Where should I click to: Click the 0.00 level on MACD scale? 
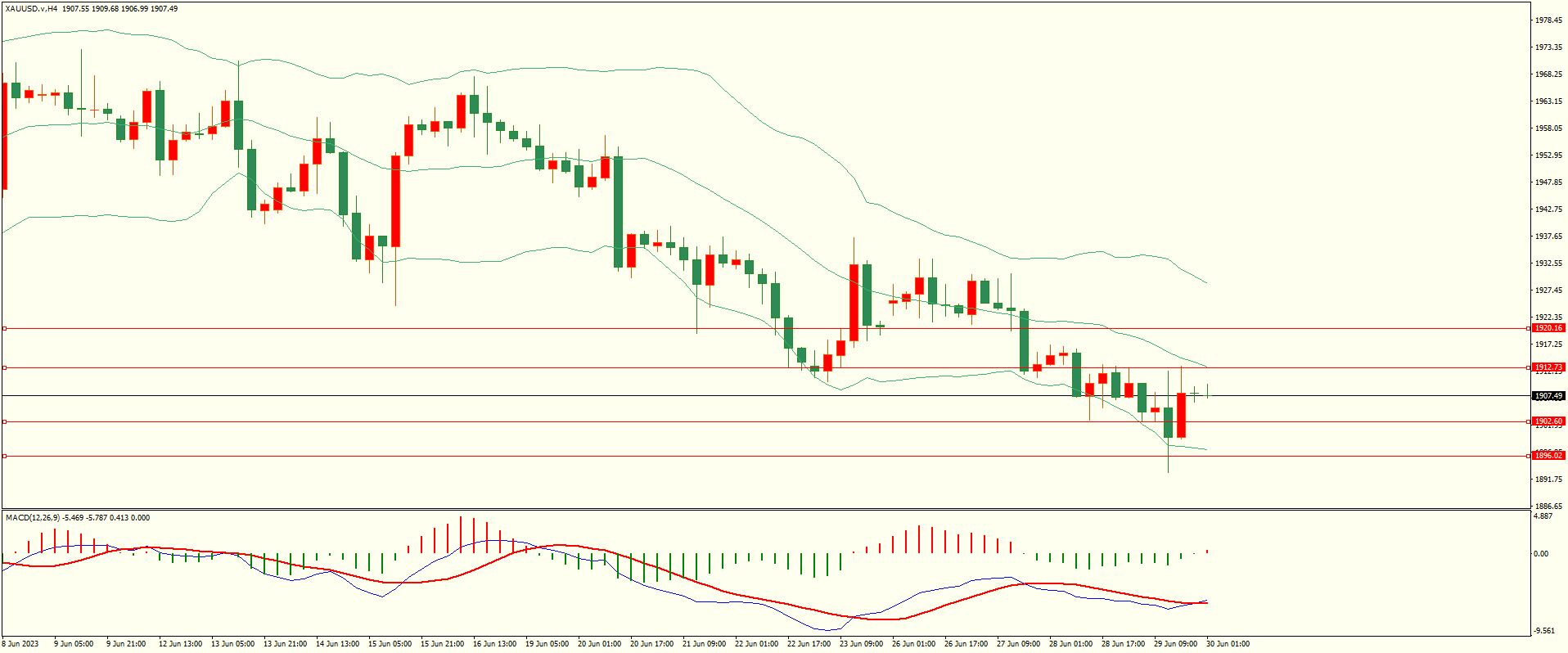[x=1541, y=554]
